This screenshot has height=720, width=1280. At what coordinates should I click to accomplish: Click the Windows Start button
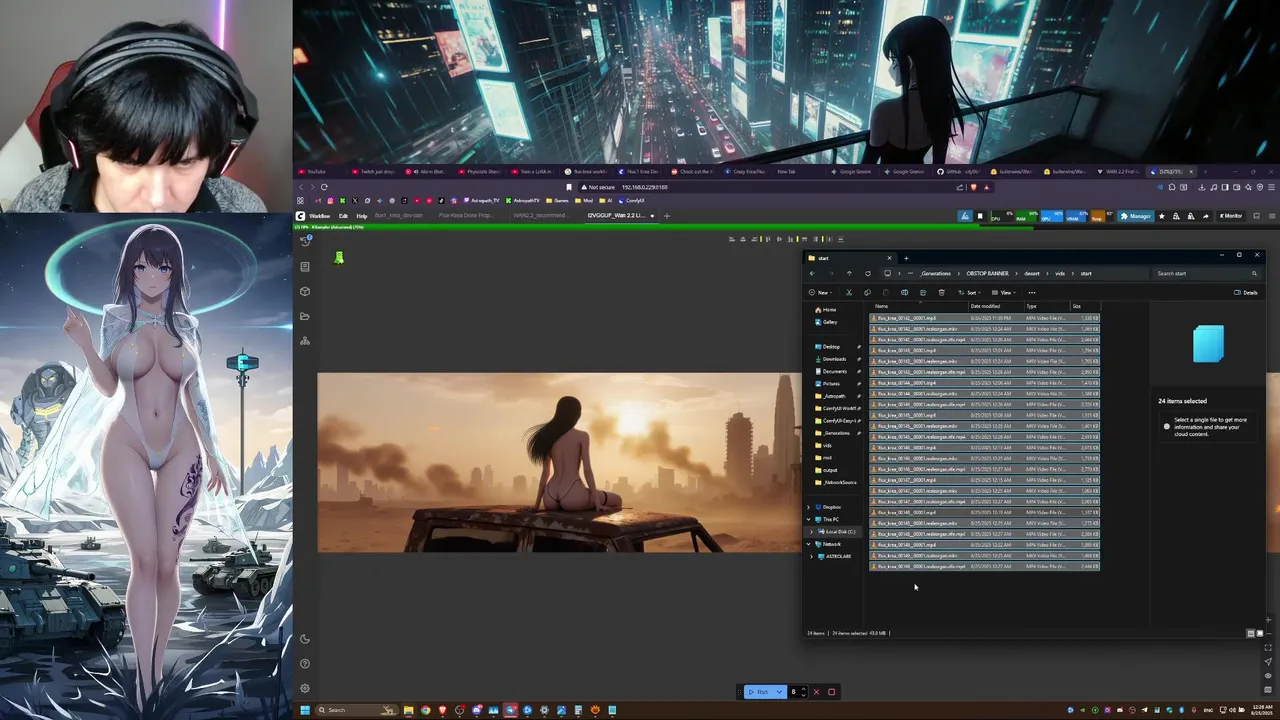coord(305,710)
